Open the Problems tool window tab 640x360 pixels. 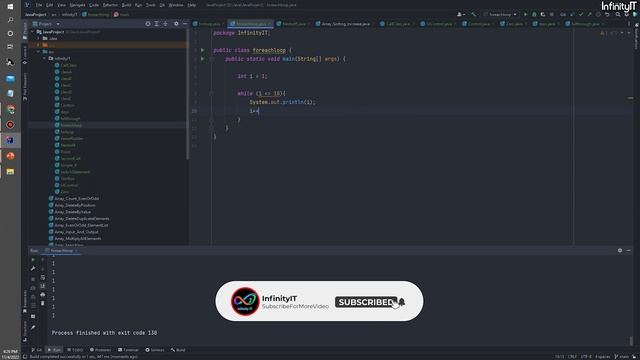(x=100, y=350)
